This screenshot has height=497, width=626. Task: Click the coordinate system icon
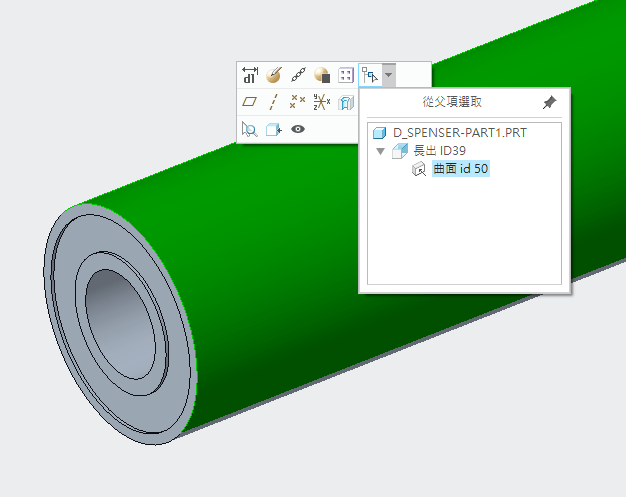pos(322,102)
